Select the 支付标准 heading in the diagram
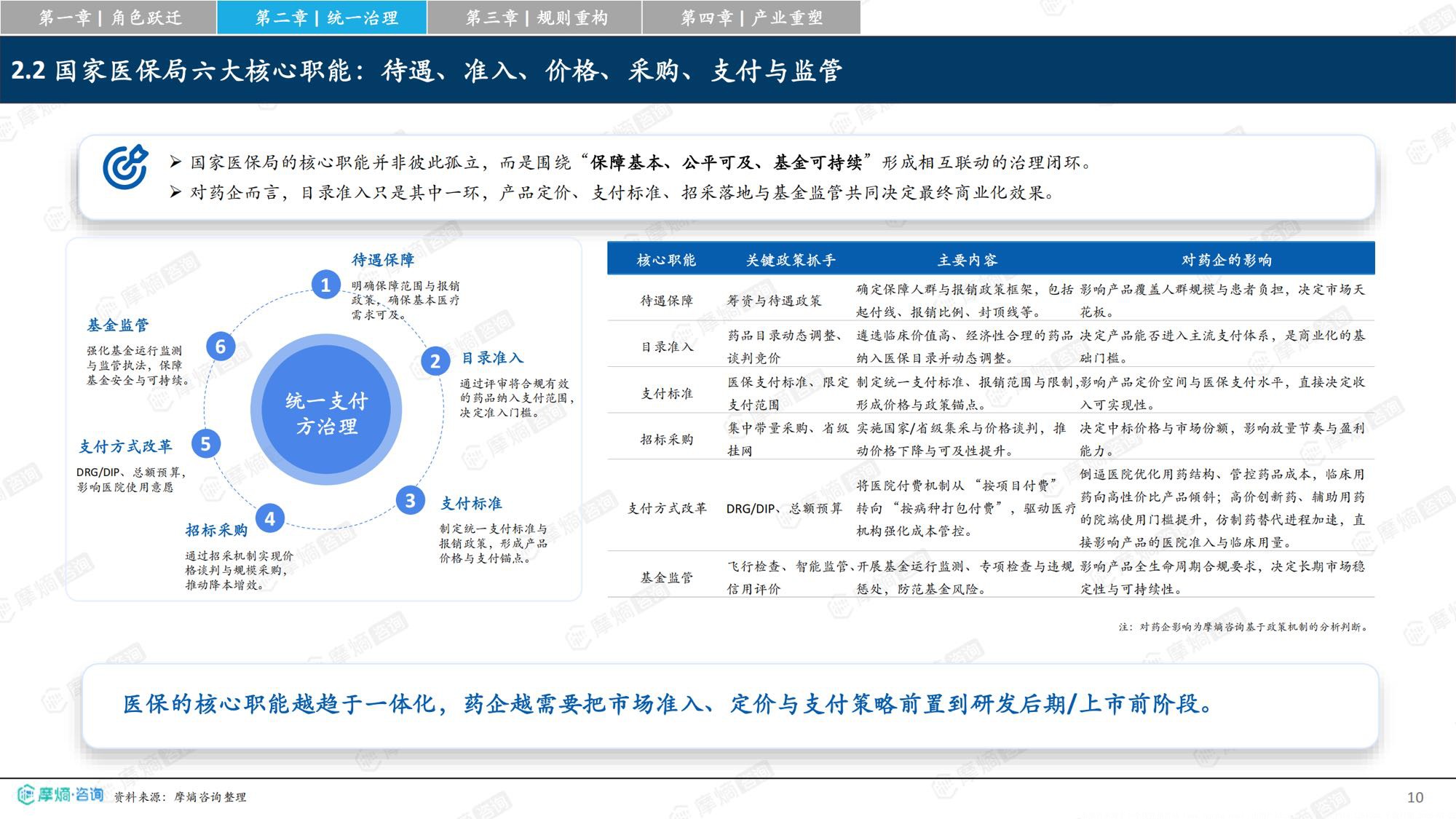Viewport: 1456px width, 819px height. point(471,504)
